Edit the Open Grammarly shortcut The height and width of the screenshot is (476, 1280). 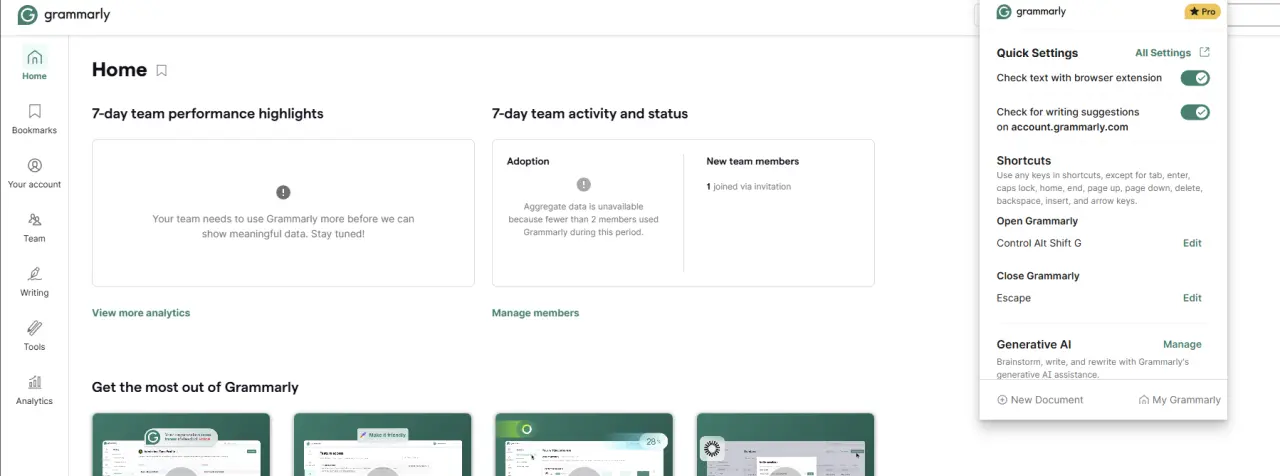pyautogui.click(x=1192, y=243)
